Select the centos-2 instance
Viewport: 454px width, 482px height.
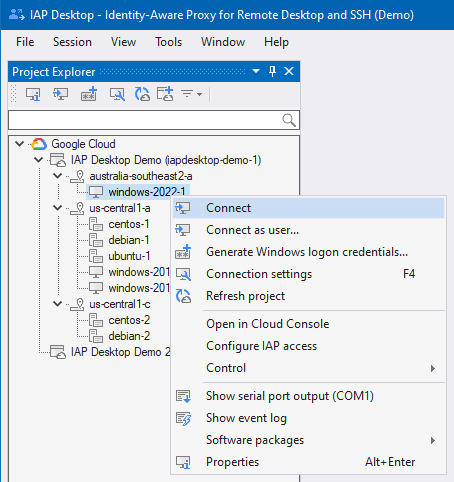(x=129, y=320)
